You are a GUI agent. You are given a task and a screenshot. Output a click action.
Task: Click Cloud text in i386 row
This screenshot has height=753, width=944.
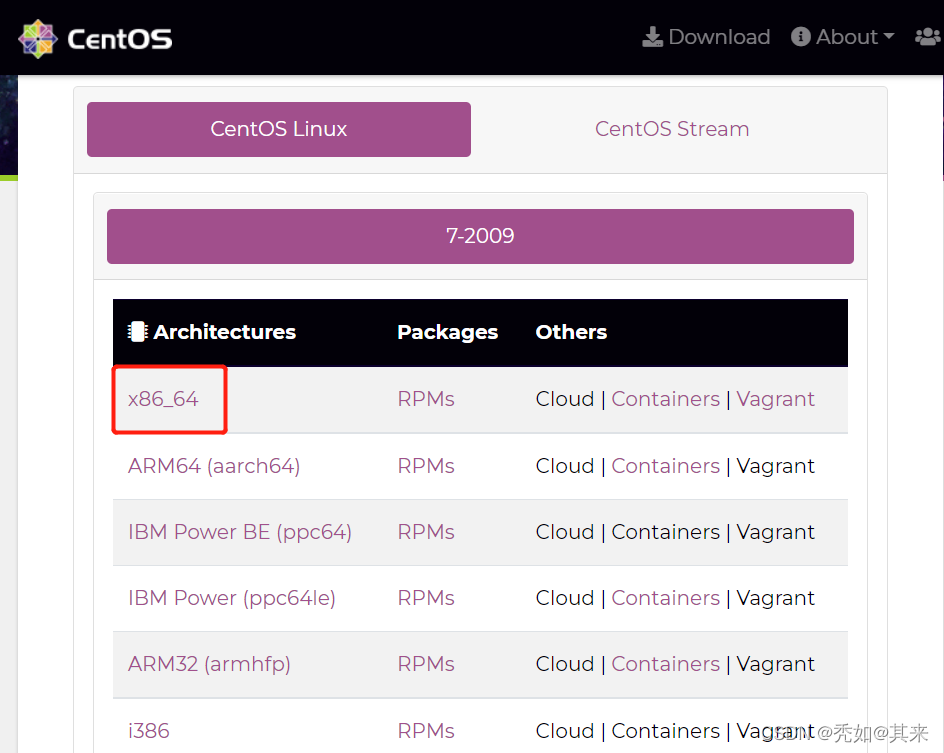(565, 731)
